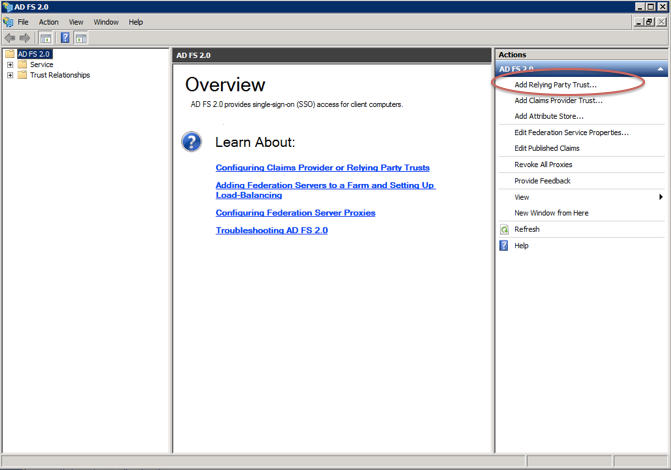Viewport: 671px width, 470px height.
Task: Click the Help icon in Actions pane
Action: click(504, 245)
